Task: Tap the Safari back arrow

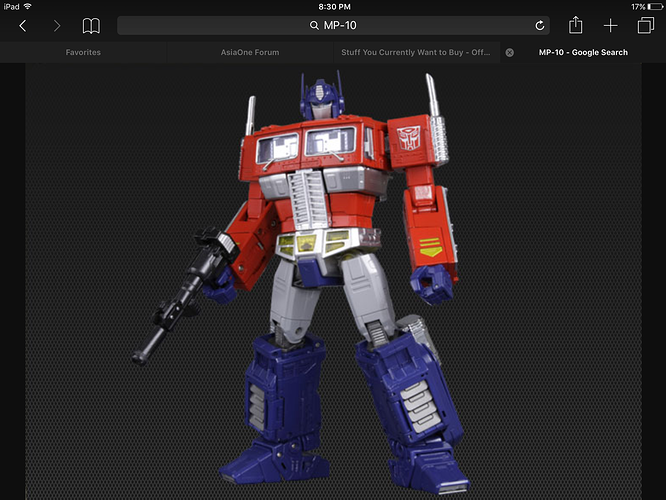Action: tap(23, 26)
